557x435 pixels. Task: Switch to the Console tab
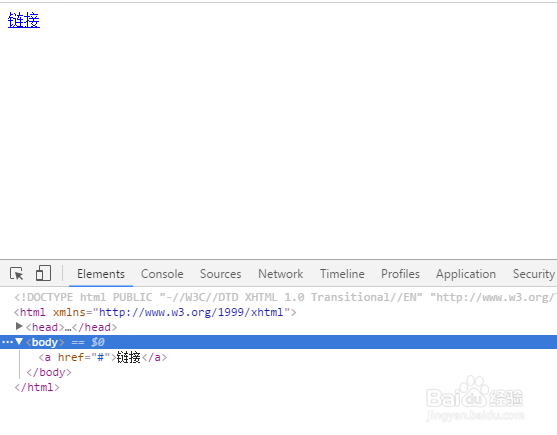162,274
